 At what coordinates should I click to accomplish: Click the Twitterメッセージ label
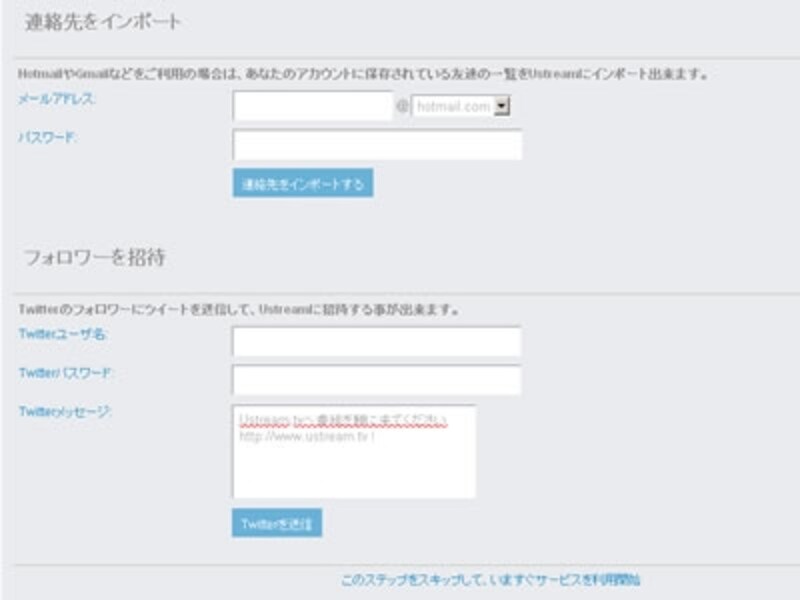pos(65,411)
